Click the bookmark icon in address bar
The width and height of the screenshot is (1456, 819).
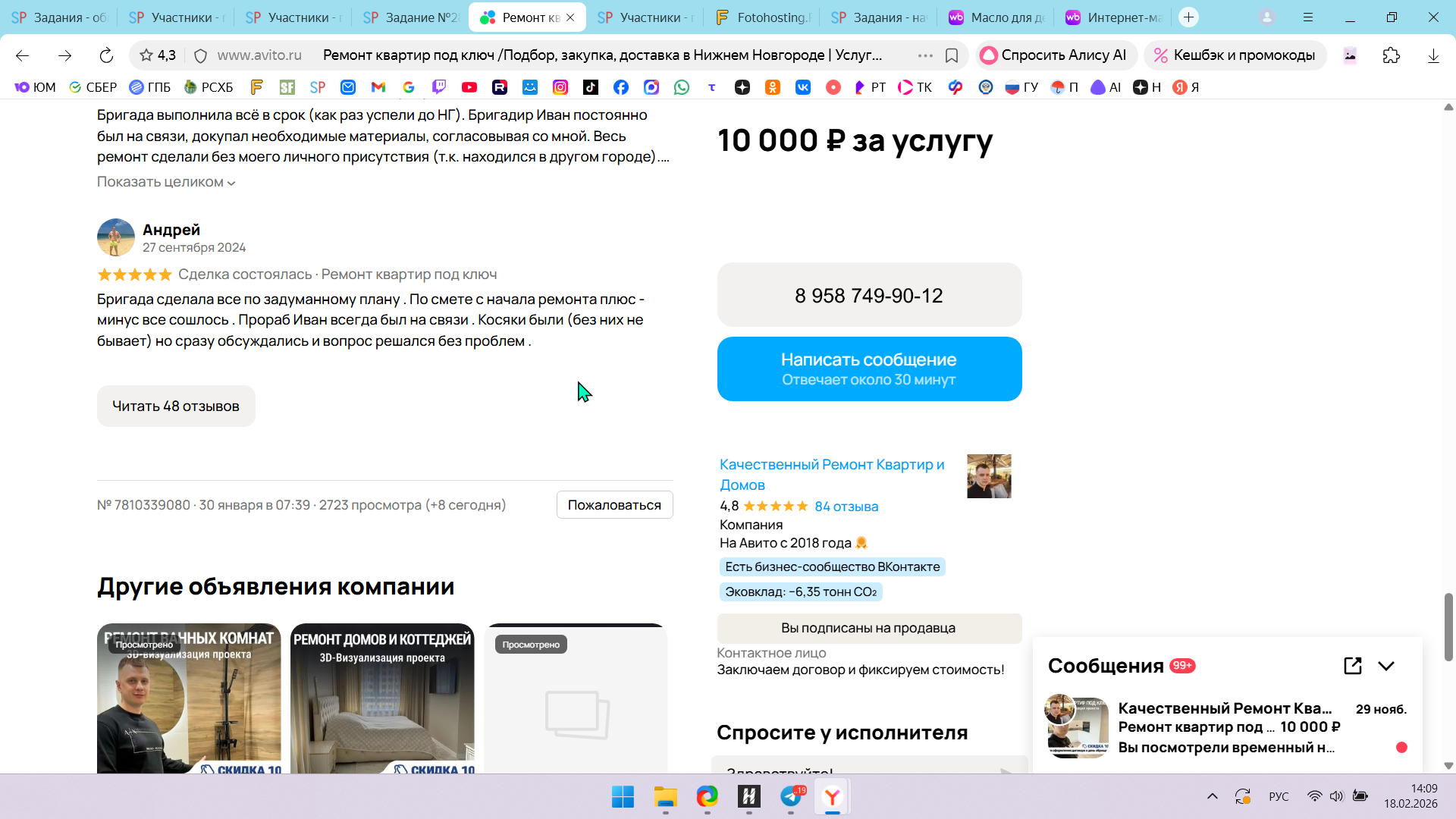point(952,55)
